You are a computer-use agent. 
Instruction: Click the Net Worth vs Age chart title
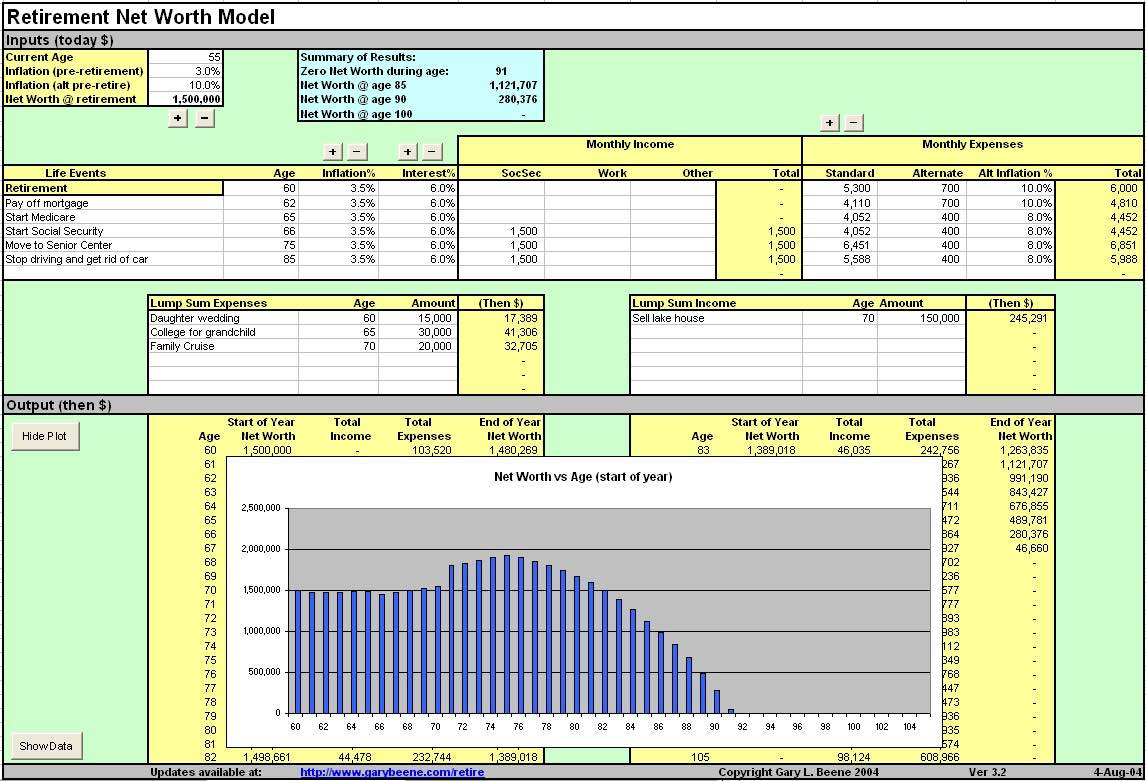[583, 477]
